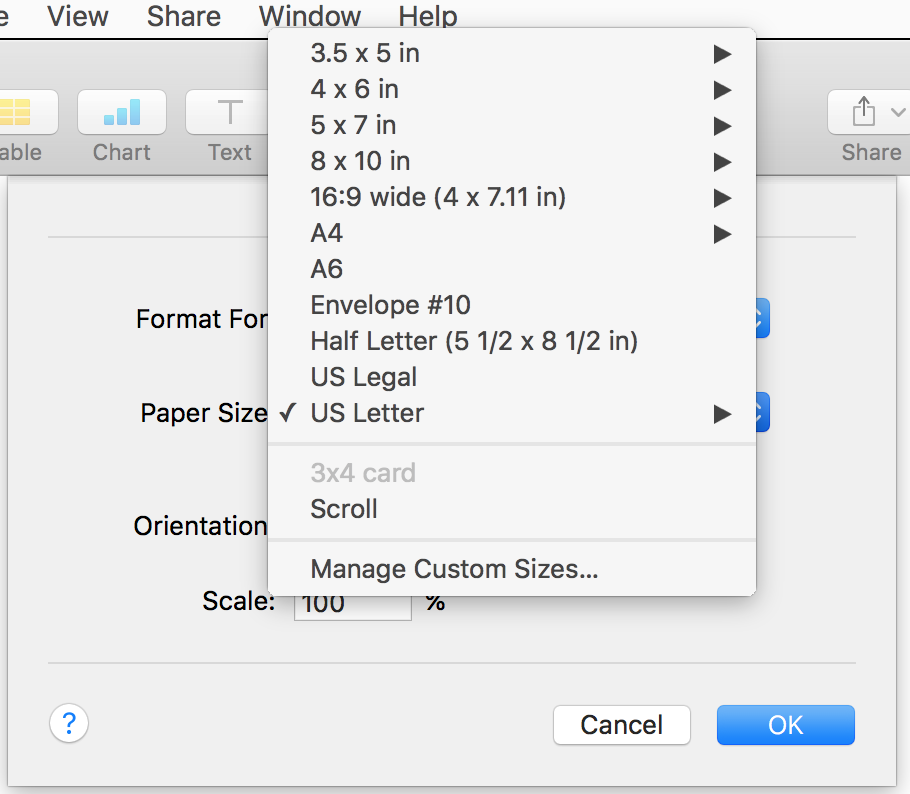Select the Scroll paper option
The height and width of the screenshot is (794, 910).
pyautogui.click(x=344, y=509)
